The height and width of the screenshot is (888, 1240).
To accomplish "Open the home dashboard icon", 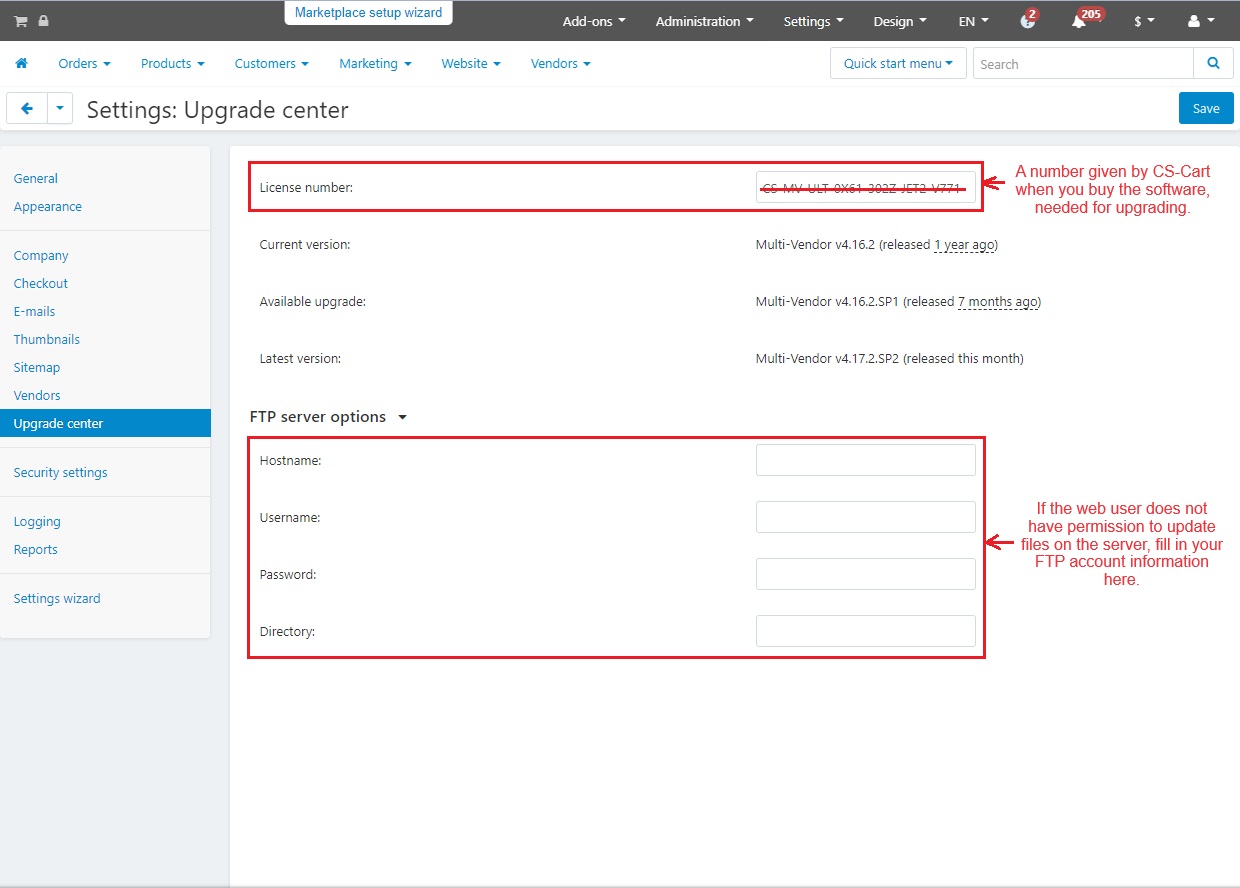I will tap(21, 63).
